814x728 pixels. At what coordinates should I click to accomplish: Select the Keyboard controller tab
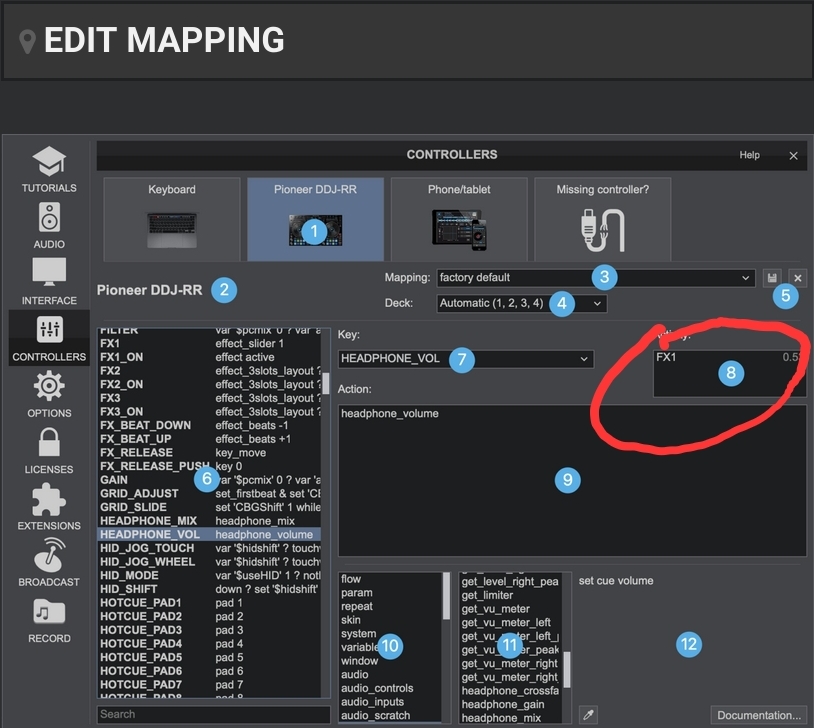tap(172, 219)
